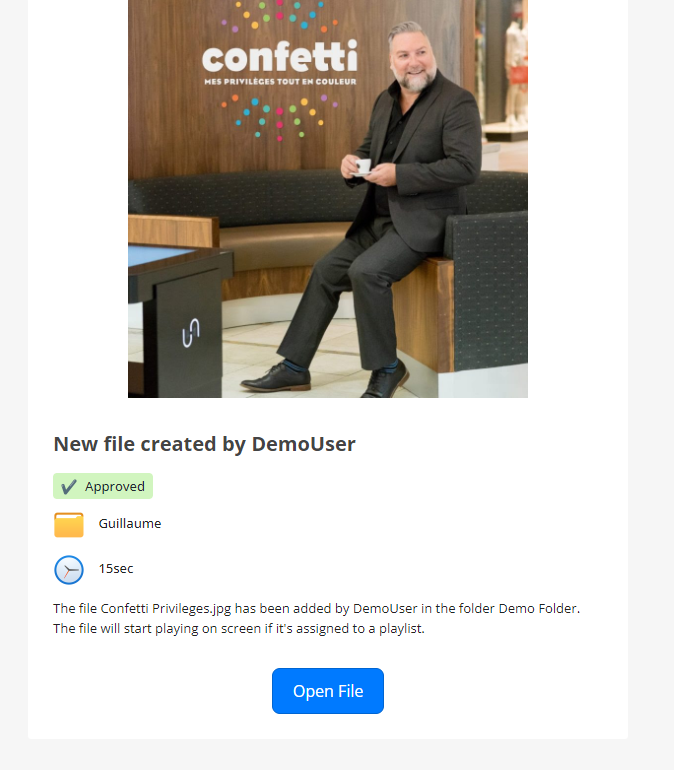Click the blue clock icon
The height and width of the screenshot is (770, 674).
(69, 570)
